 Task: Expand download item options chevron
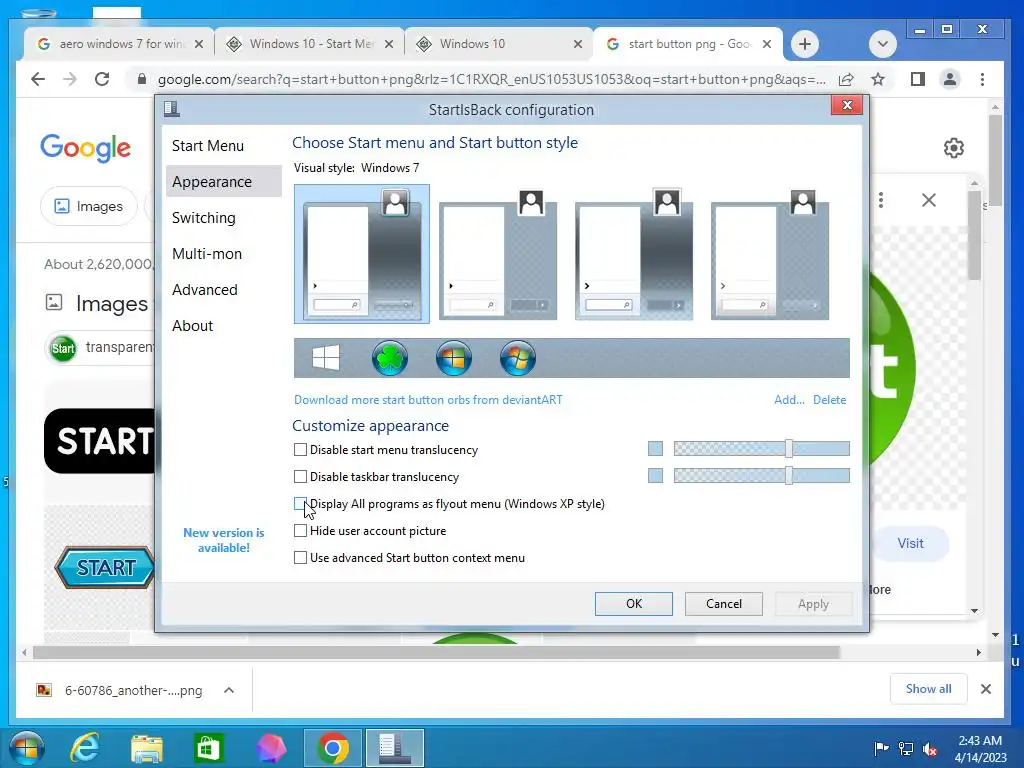tap(229, 690)
